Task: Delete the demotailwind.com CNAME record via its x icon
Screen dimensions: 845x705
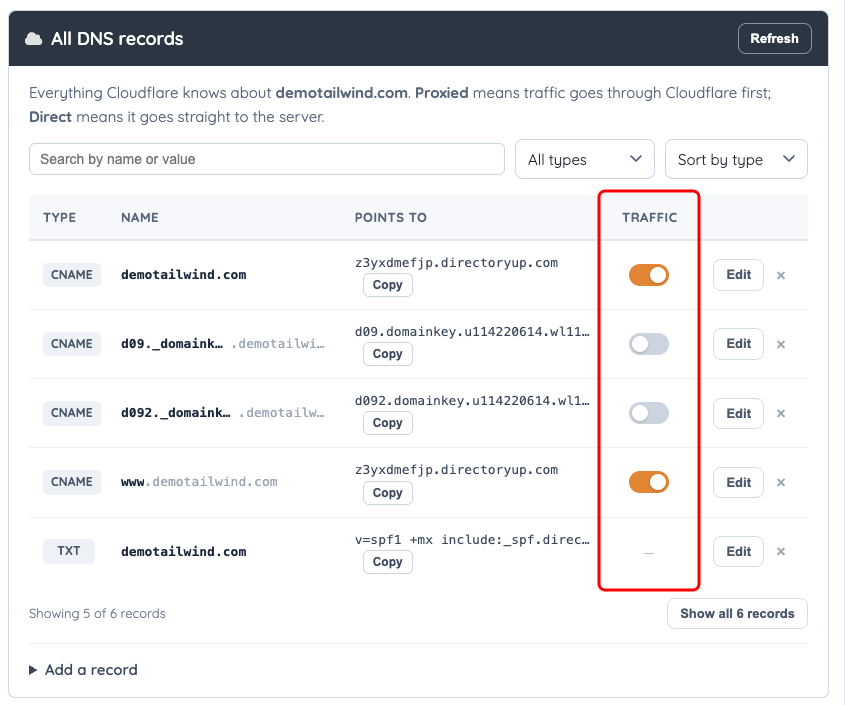Action: pos(781,275)
